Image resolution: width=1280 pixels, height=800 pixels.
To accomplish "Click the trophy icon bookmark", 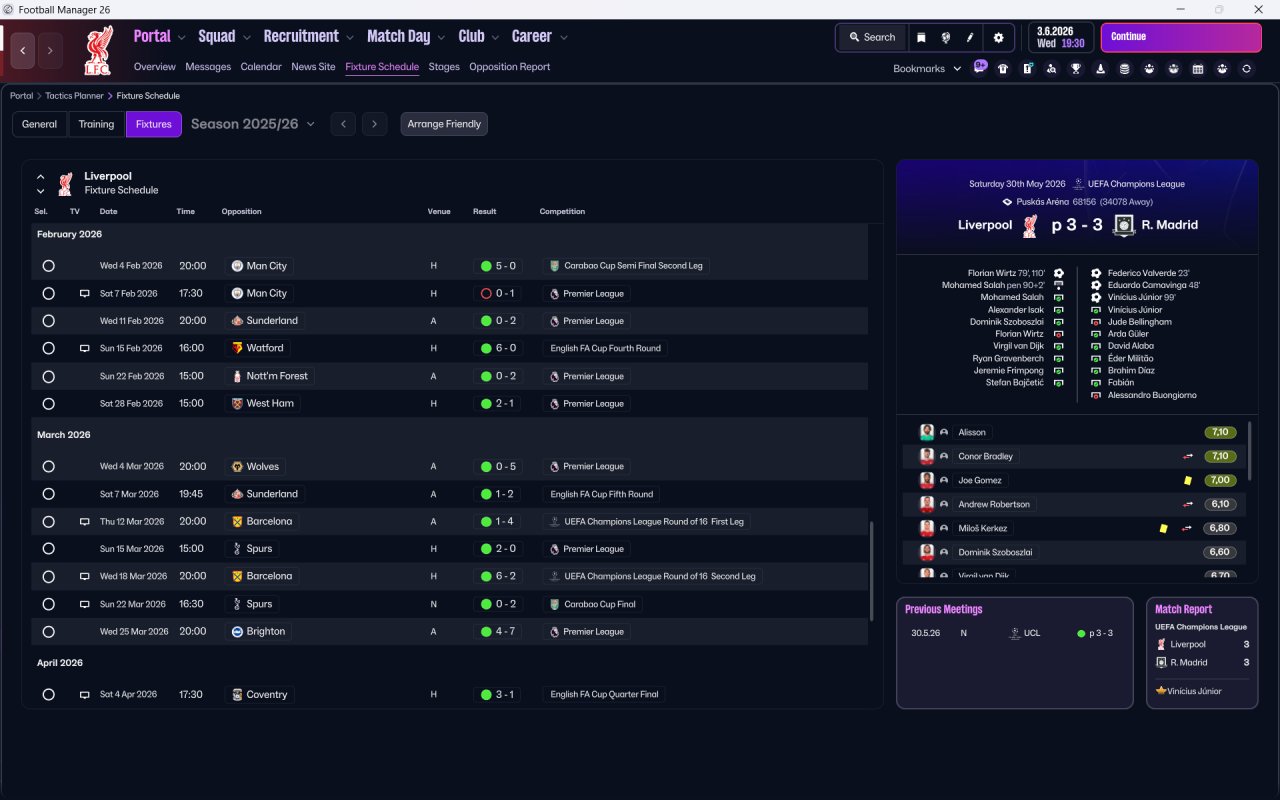I will (x=1076, y=69).
